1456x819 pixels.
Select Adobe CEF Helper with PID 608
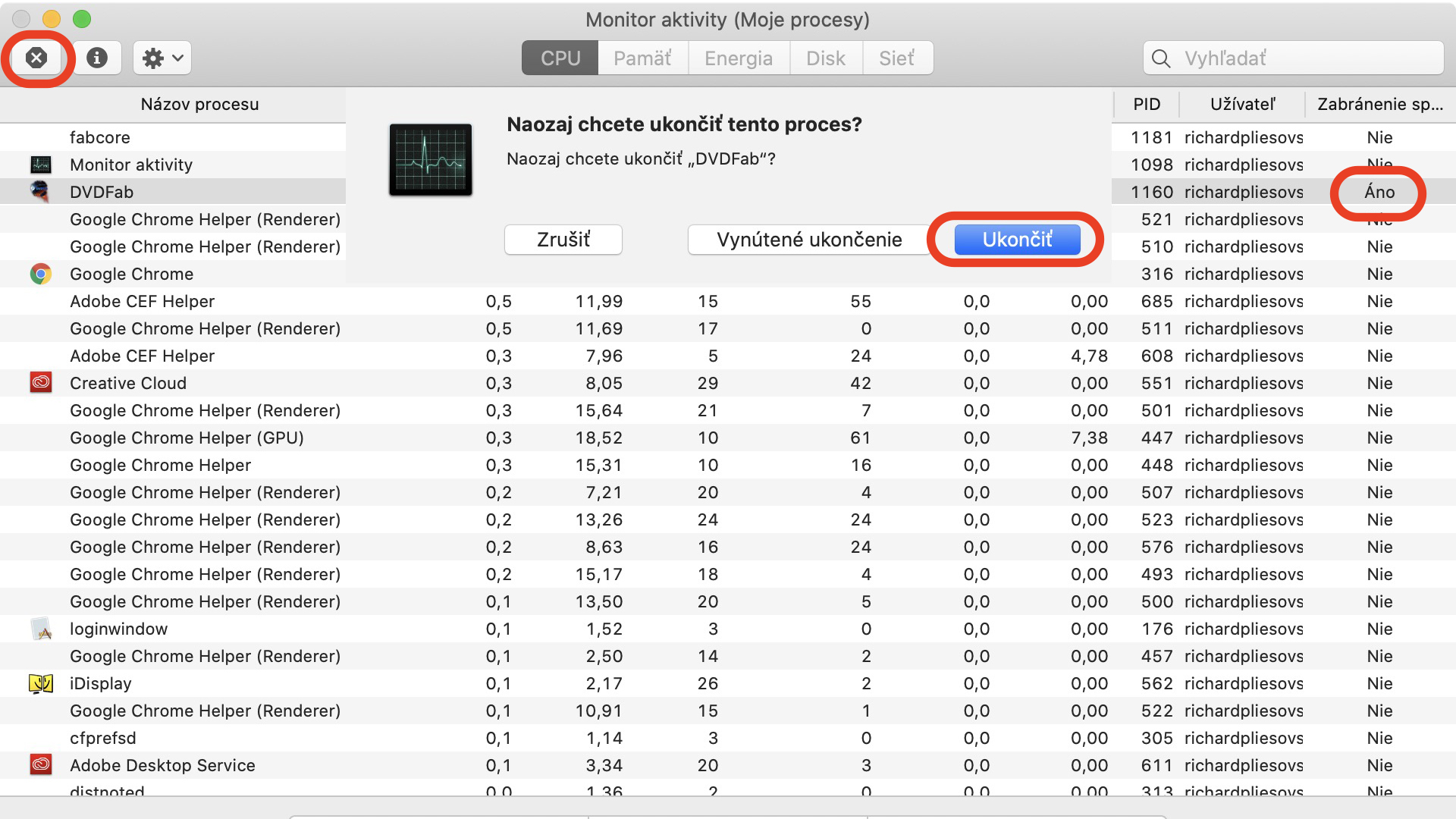[x=728, y=356]
